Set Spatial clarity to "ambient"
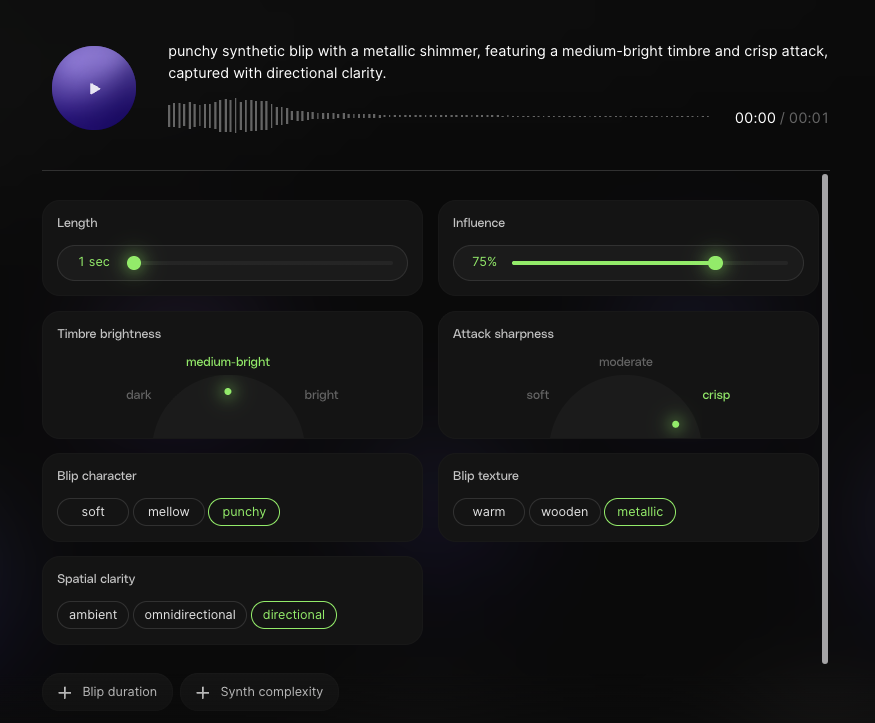Image resolution: width=875 pixels, height=723 pixels. 92,614
